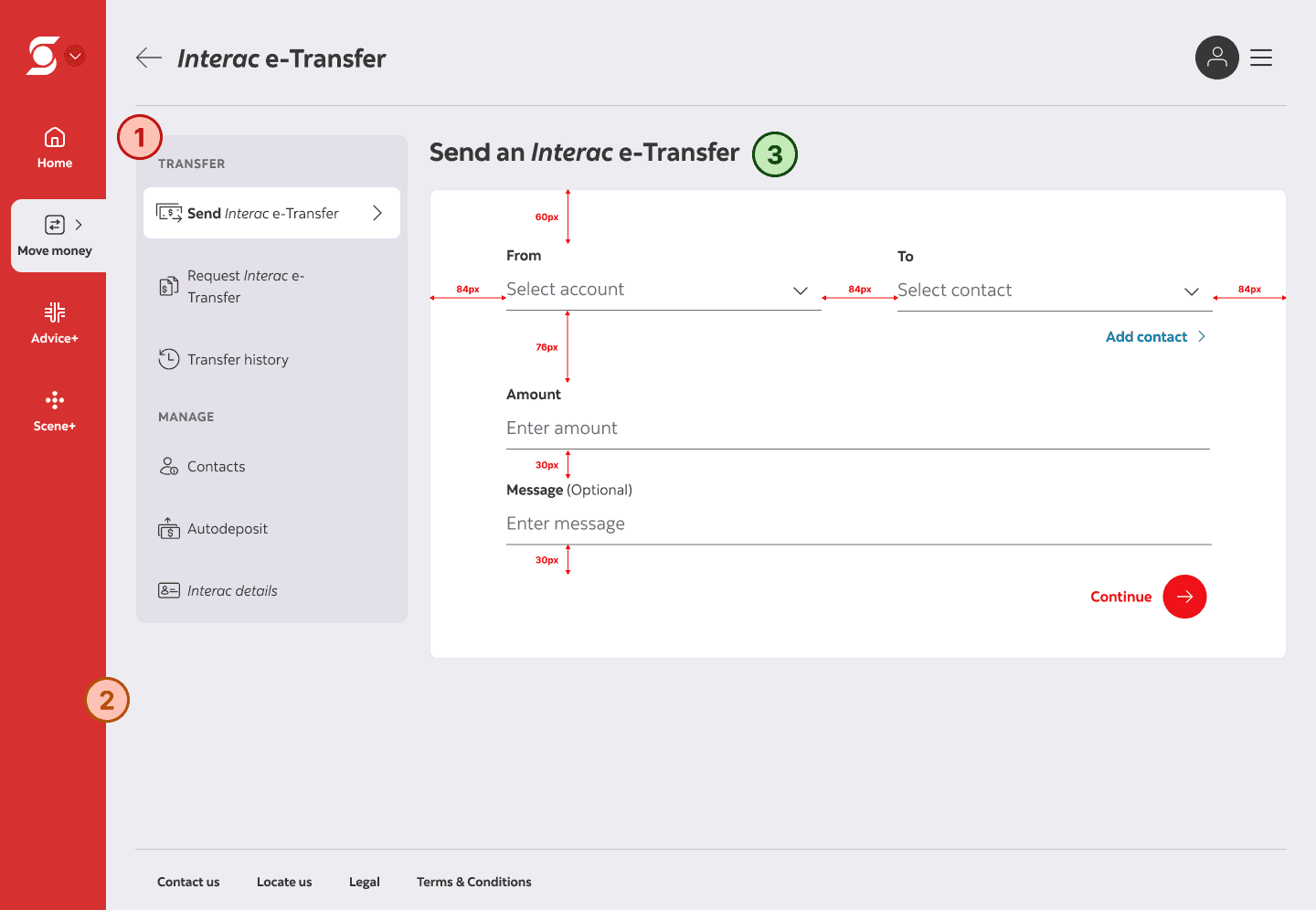Open the user profile avatar

[1217, 58]
